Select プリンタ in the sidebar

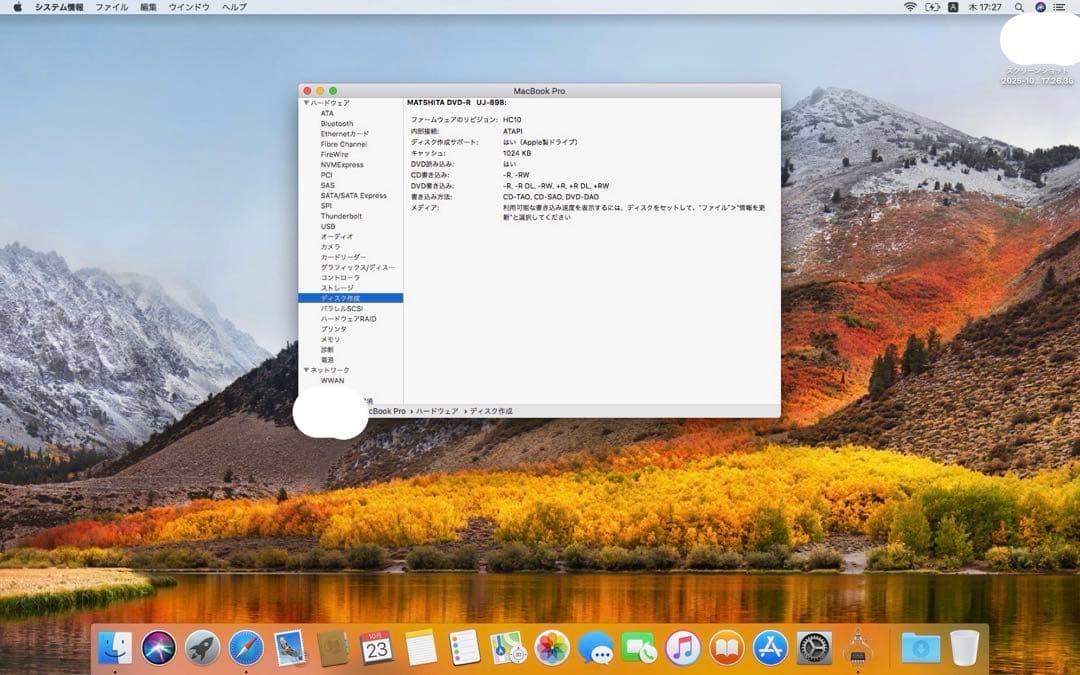(x=333, y=329)
